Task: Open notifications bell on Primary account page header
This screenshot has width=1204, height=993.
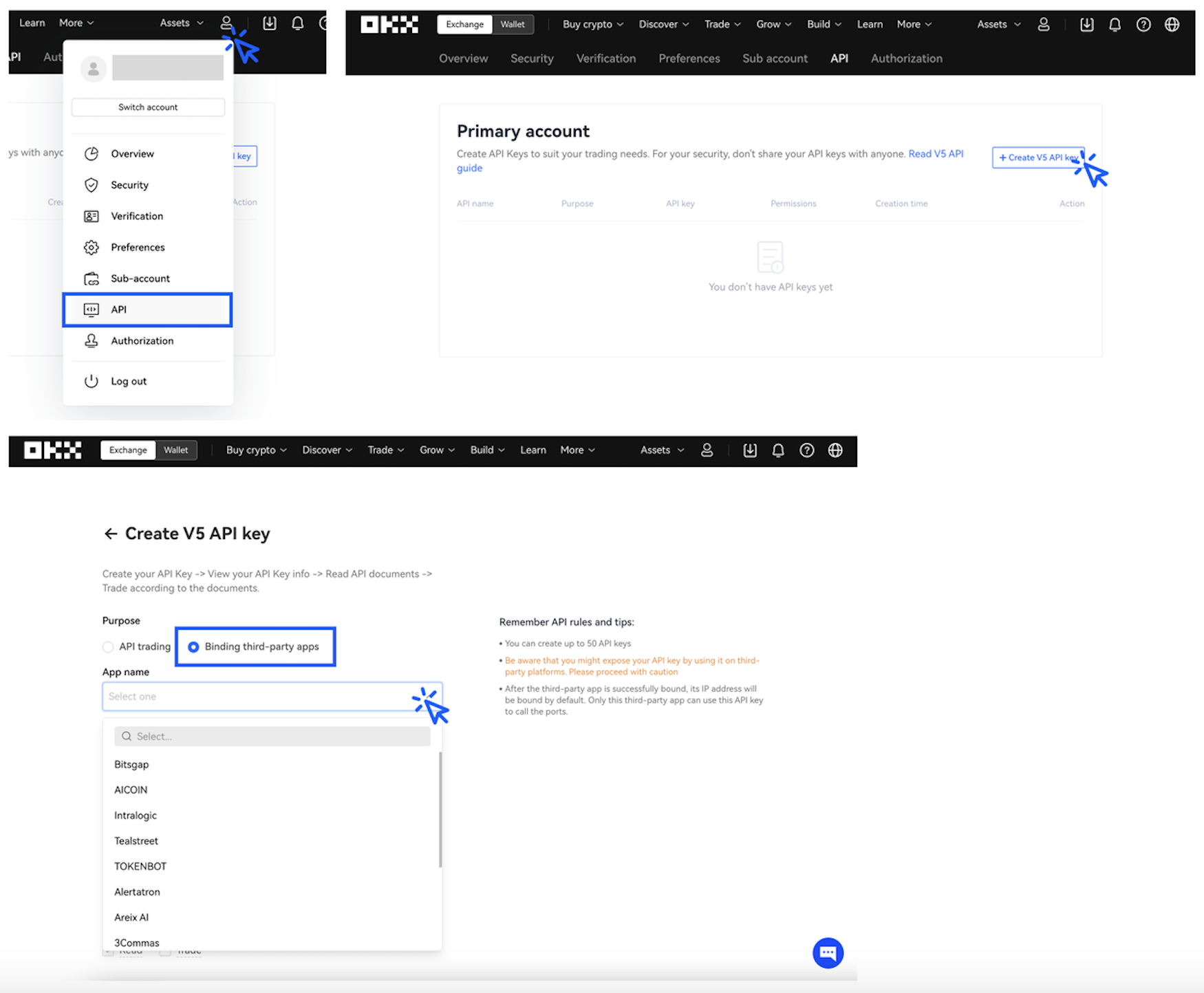Action: (x=1115, y=25)
